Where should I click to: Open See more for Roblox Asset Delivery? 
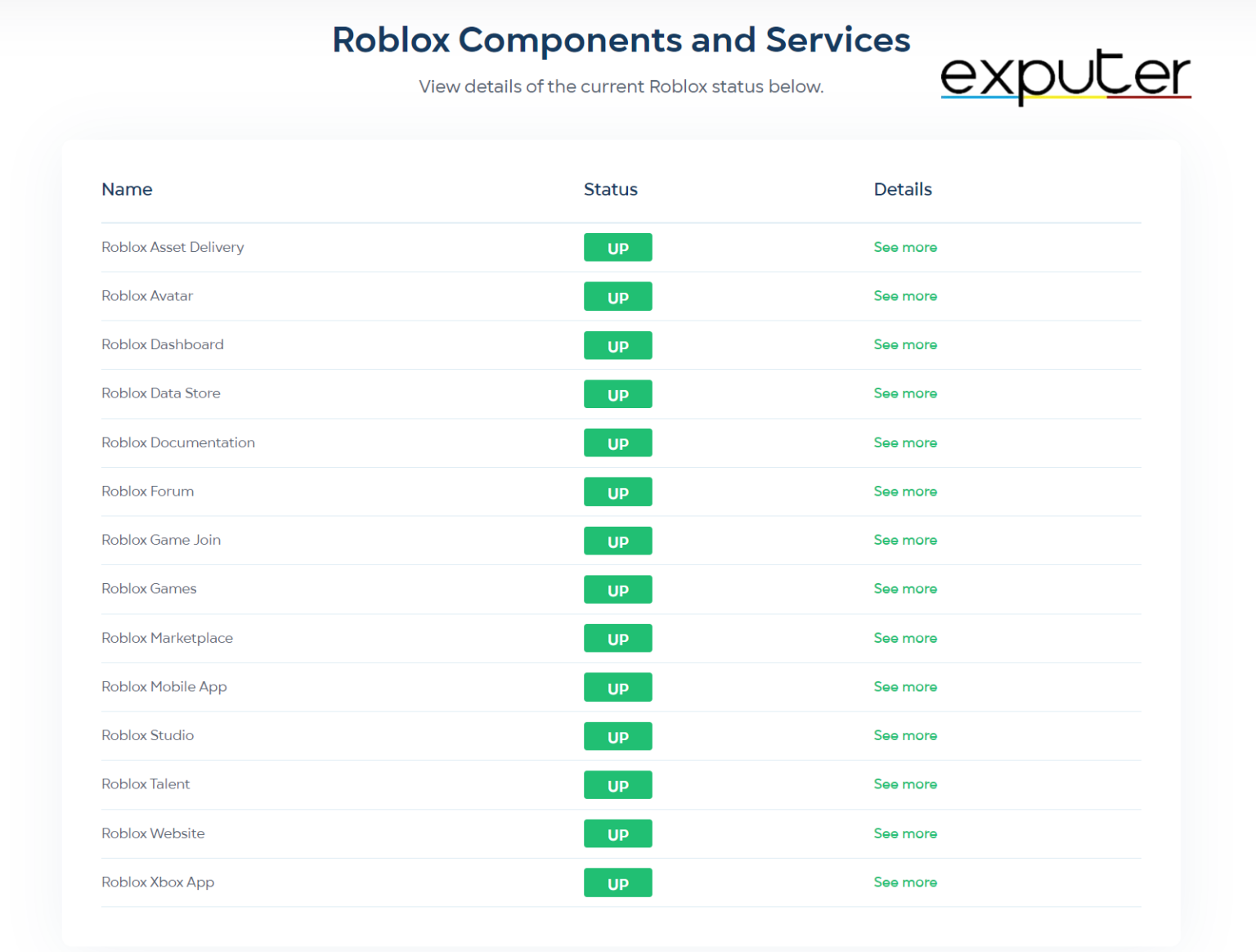pos(905,247)
